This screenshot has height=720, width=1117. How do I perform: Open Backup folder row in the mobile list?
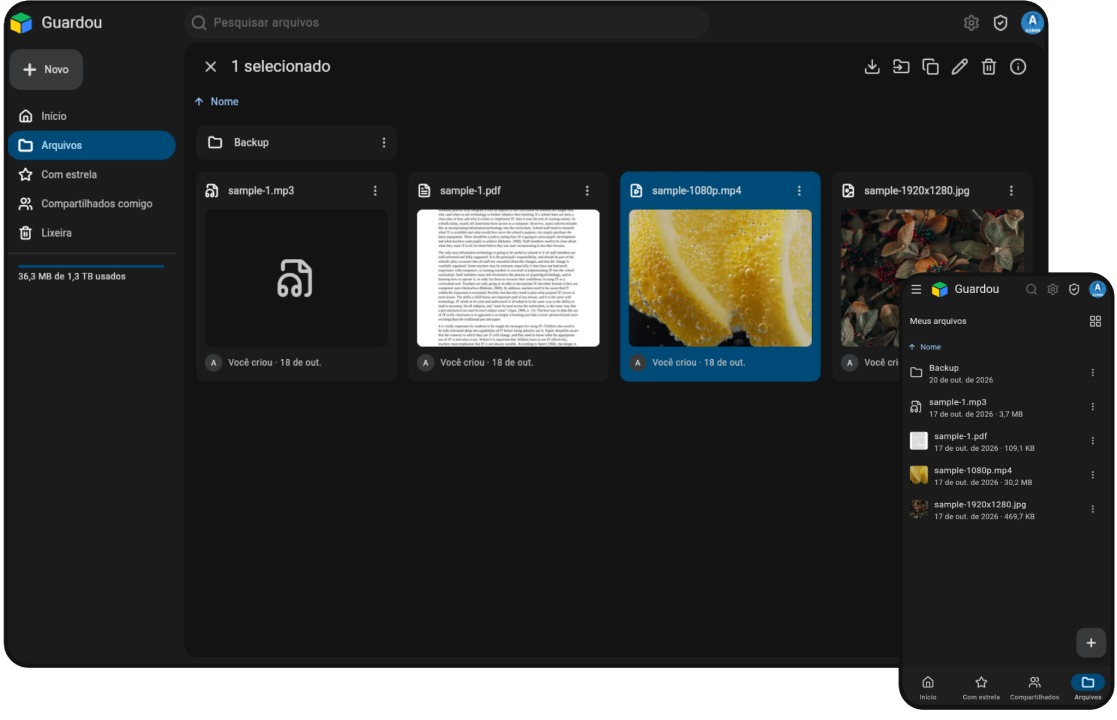coord(1007,373)
